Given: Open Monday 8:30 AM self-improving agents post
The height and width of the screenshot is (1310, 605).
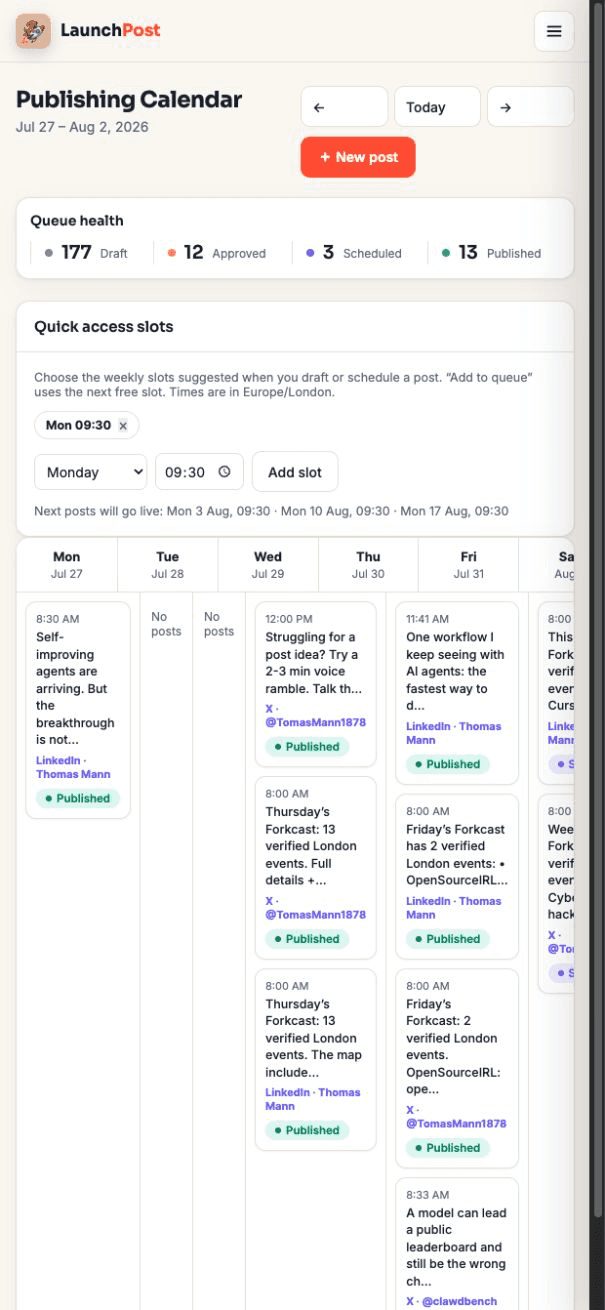Looking at the screenshot, I should pos(78,710).
